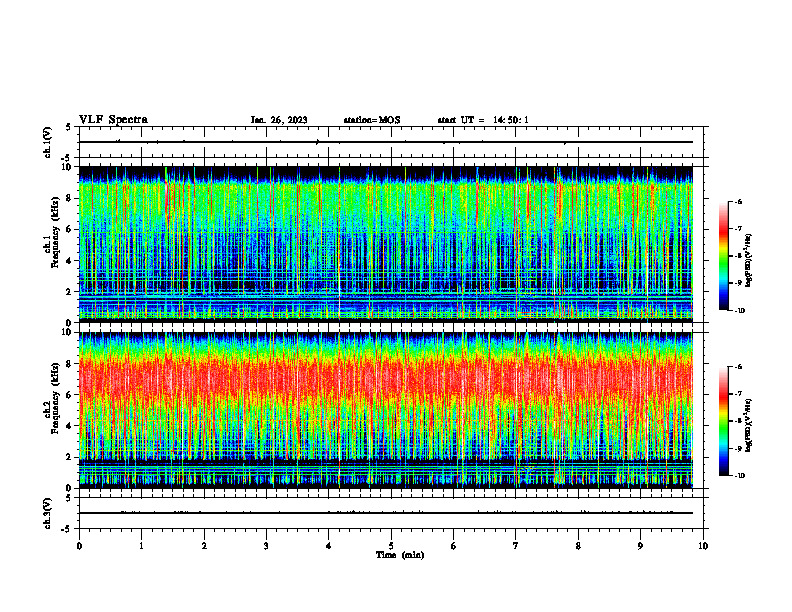Click time axis tick label '1'
The width and height of the screenshot is (792, 612).
pyautogui.click(x=141, y=546)
